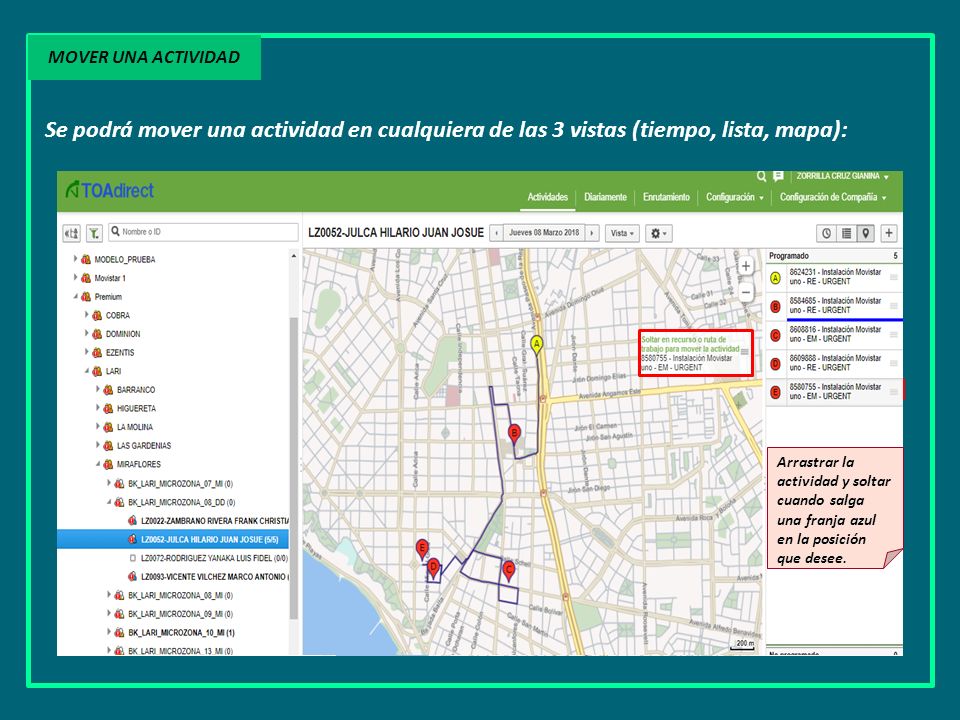Image resolution: width=960 pixels, height=720 pixels.
Task: Open the Diariamente tab
Action: coord(605,197)
